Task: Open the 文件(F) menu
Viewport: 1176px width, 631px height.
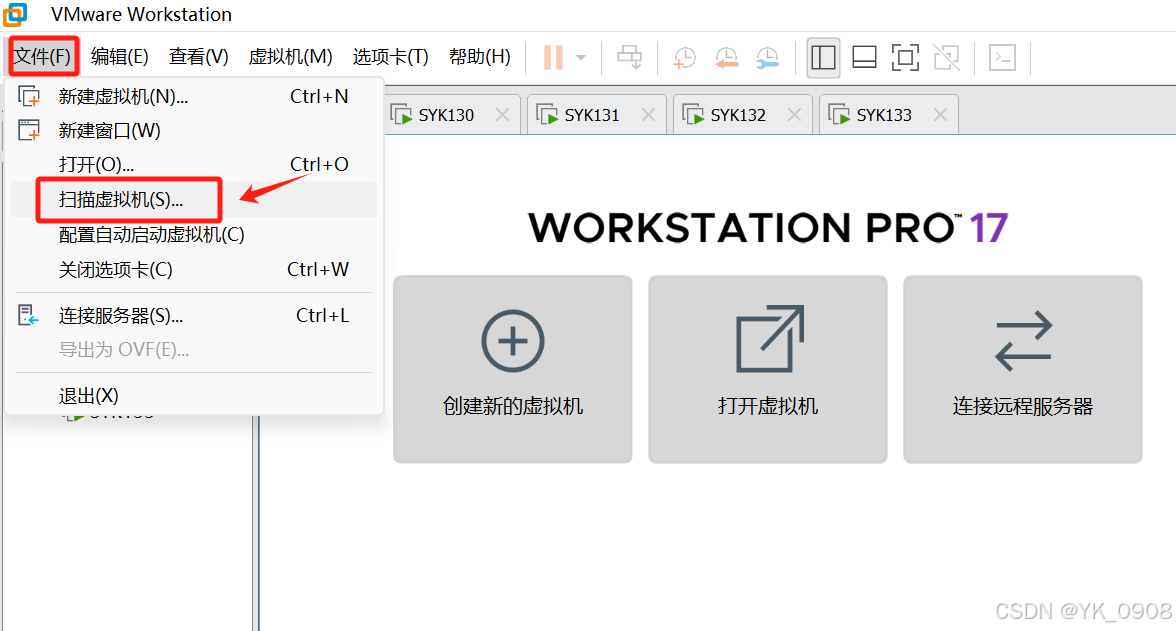Action: click(x=43, y=56)
